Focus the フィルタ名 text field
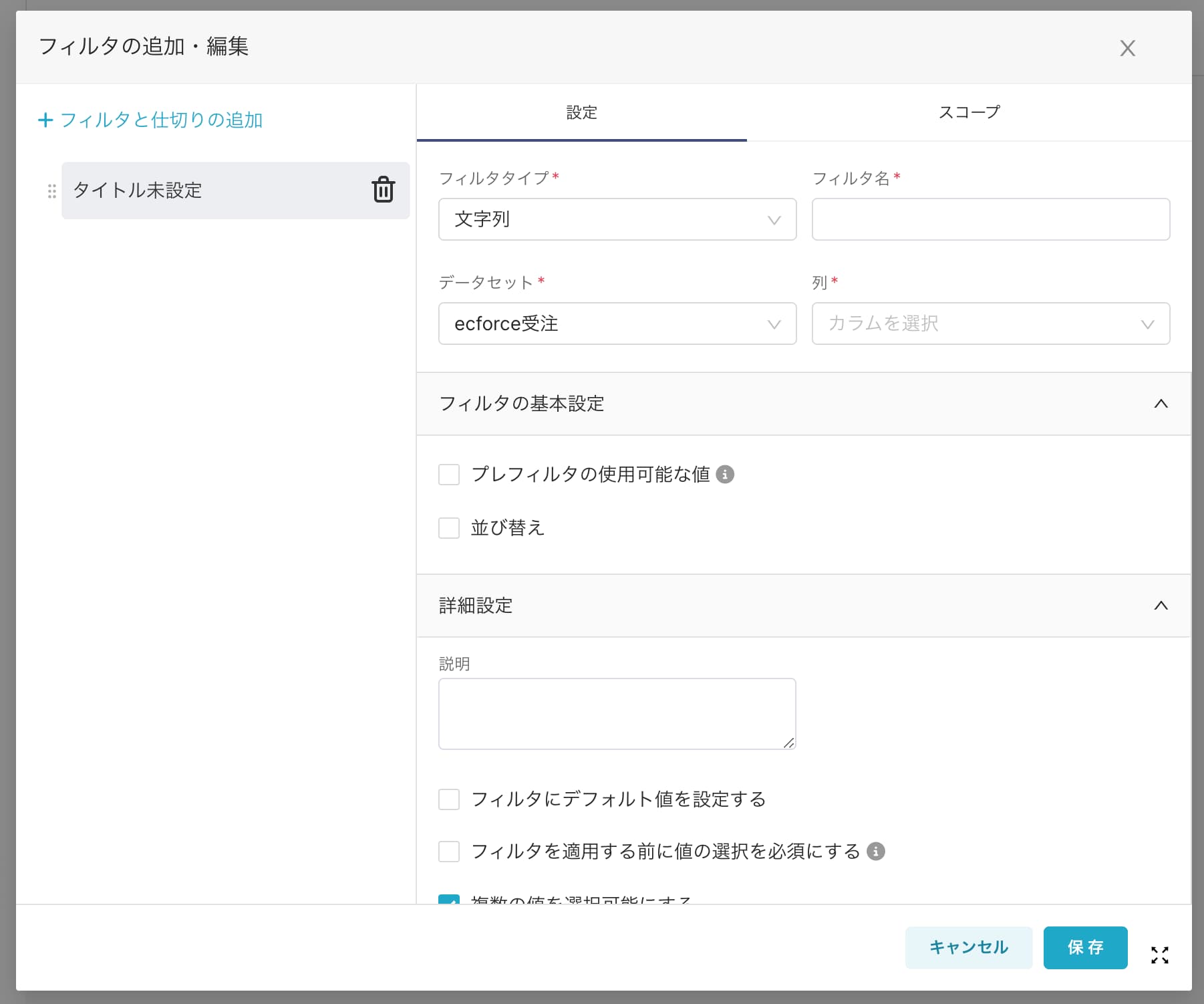This screenshot has height=1004, width=1204. click(991, 219)
